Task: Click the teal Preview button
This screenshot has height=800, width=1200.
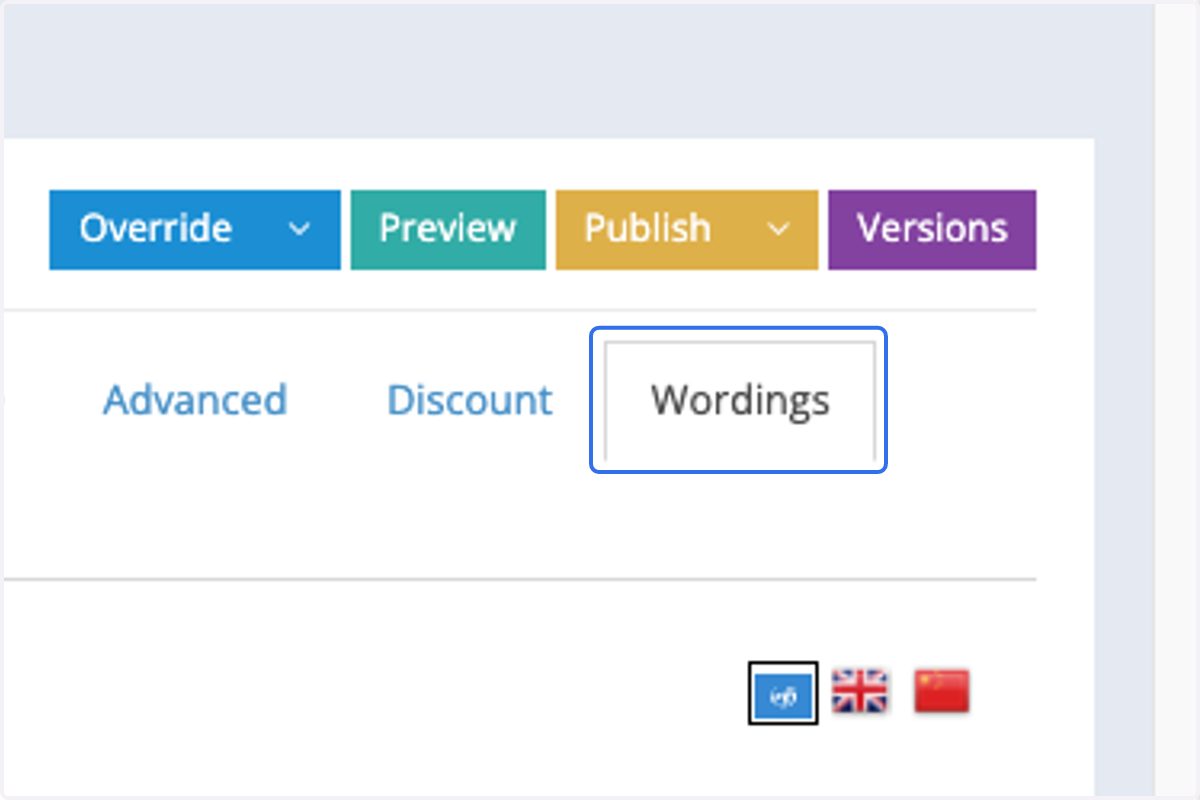Action: click(x=448, y=230)
